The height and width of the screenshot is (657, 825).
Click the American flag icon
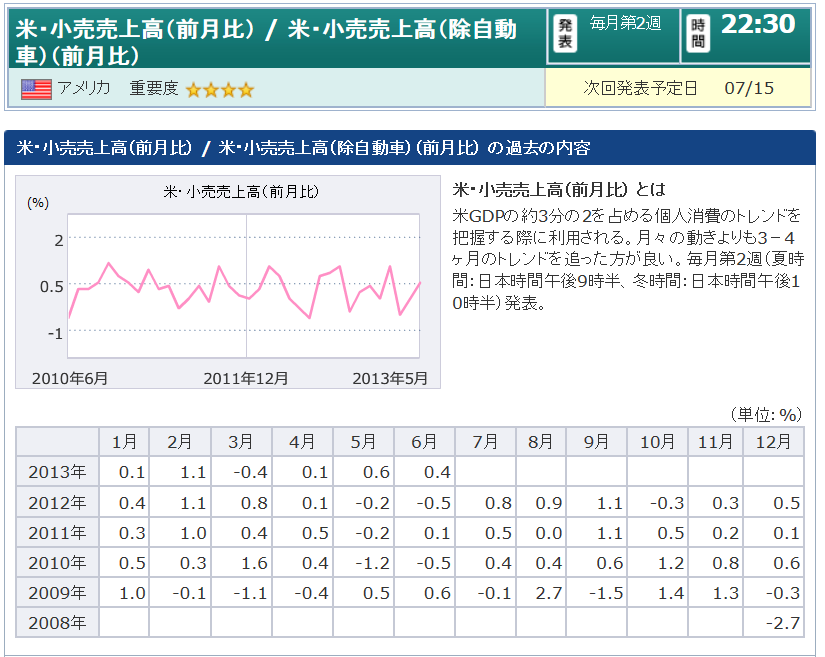pyautogui.click(x=36, y=89)
